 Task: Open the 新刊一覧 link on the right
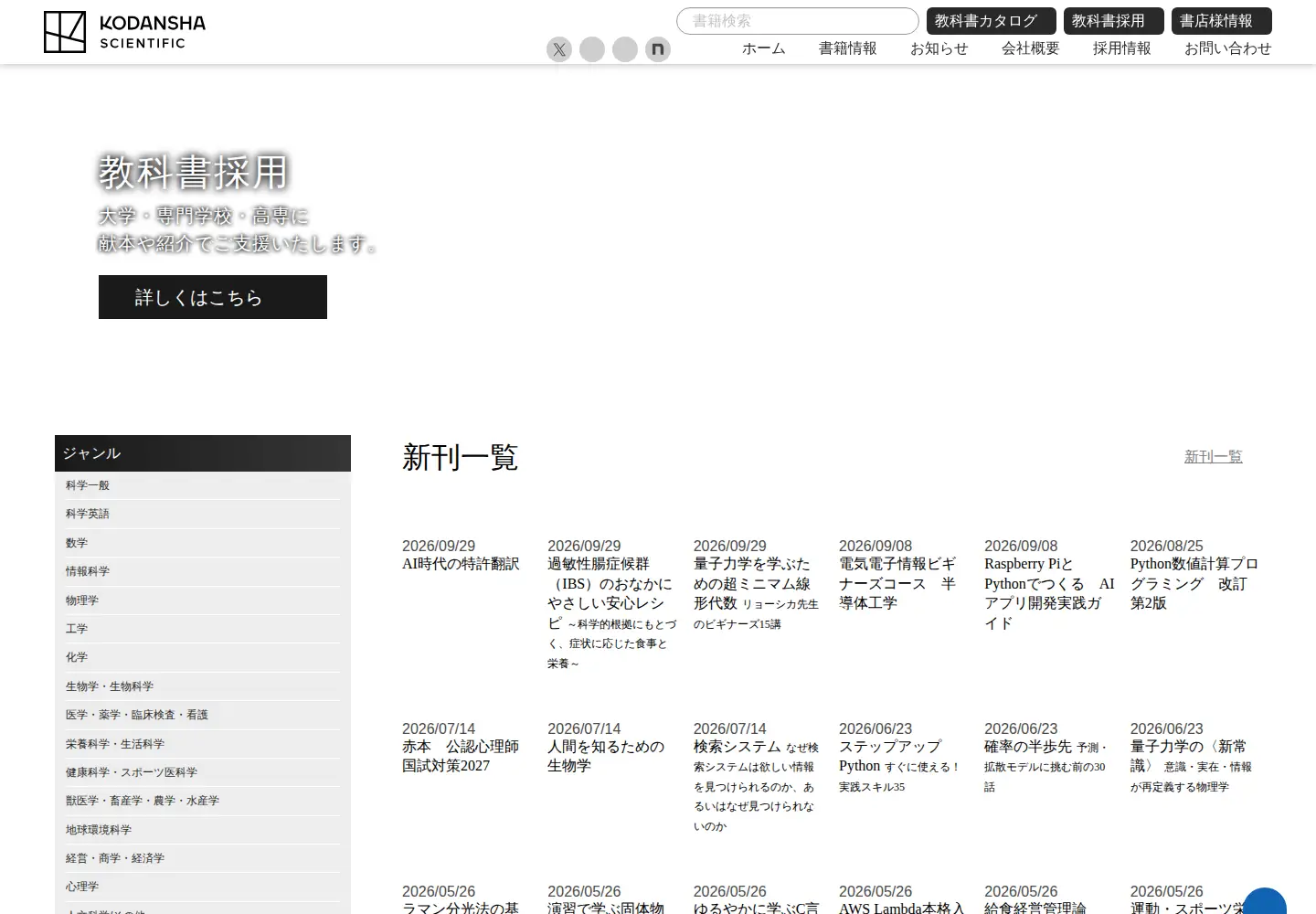[x=1214, y=456]
